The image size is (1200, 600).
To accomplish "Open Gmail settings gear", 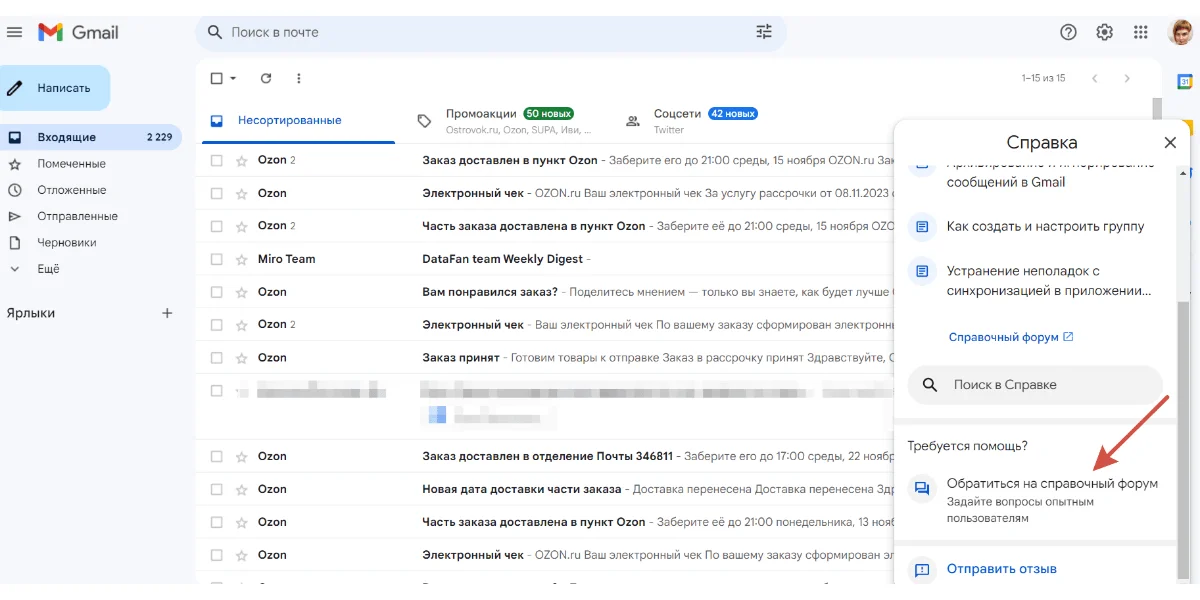I will coord(1104,32).
